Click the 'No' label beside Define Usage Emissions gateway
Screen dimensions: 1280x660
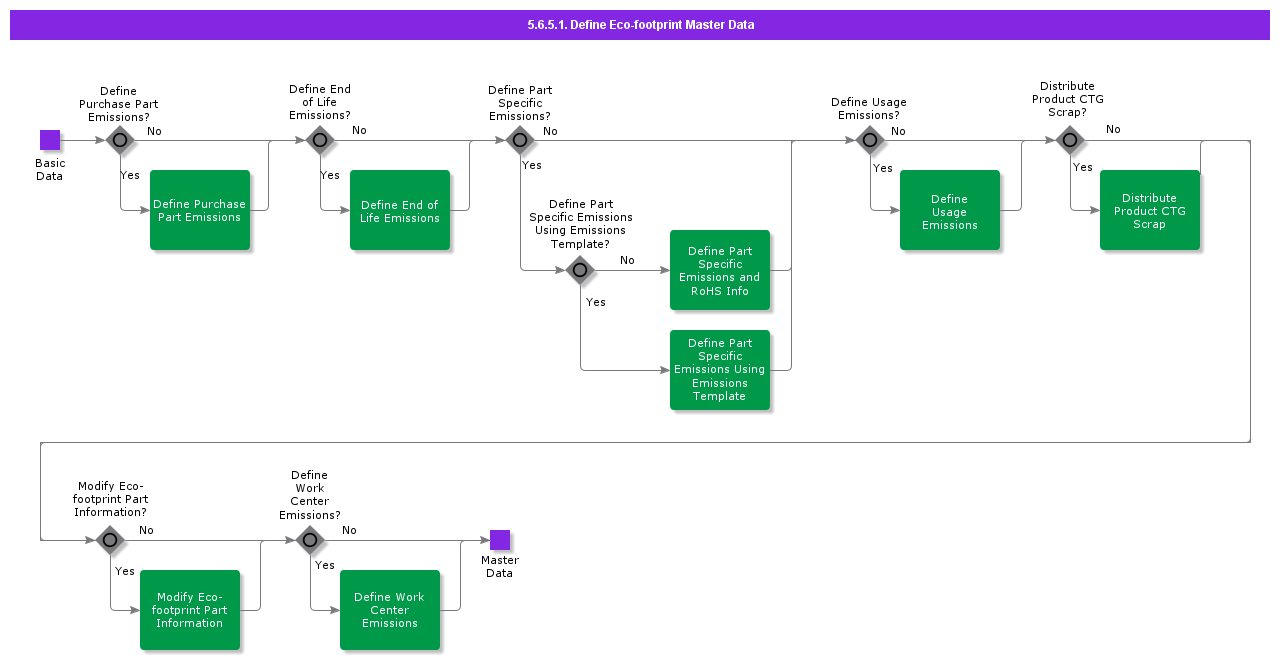tap(898, 131)
